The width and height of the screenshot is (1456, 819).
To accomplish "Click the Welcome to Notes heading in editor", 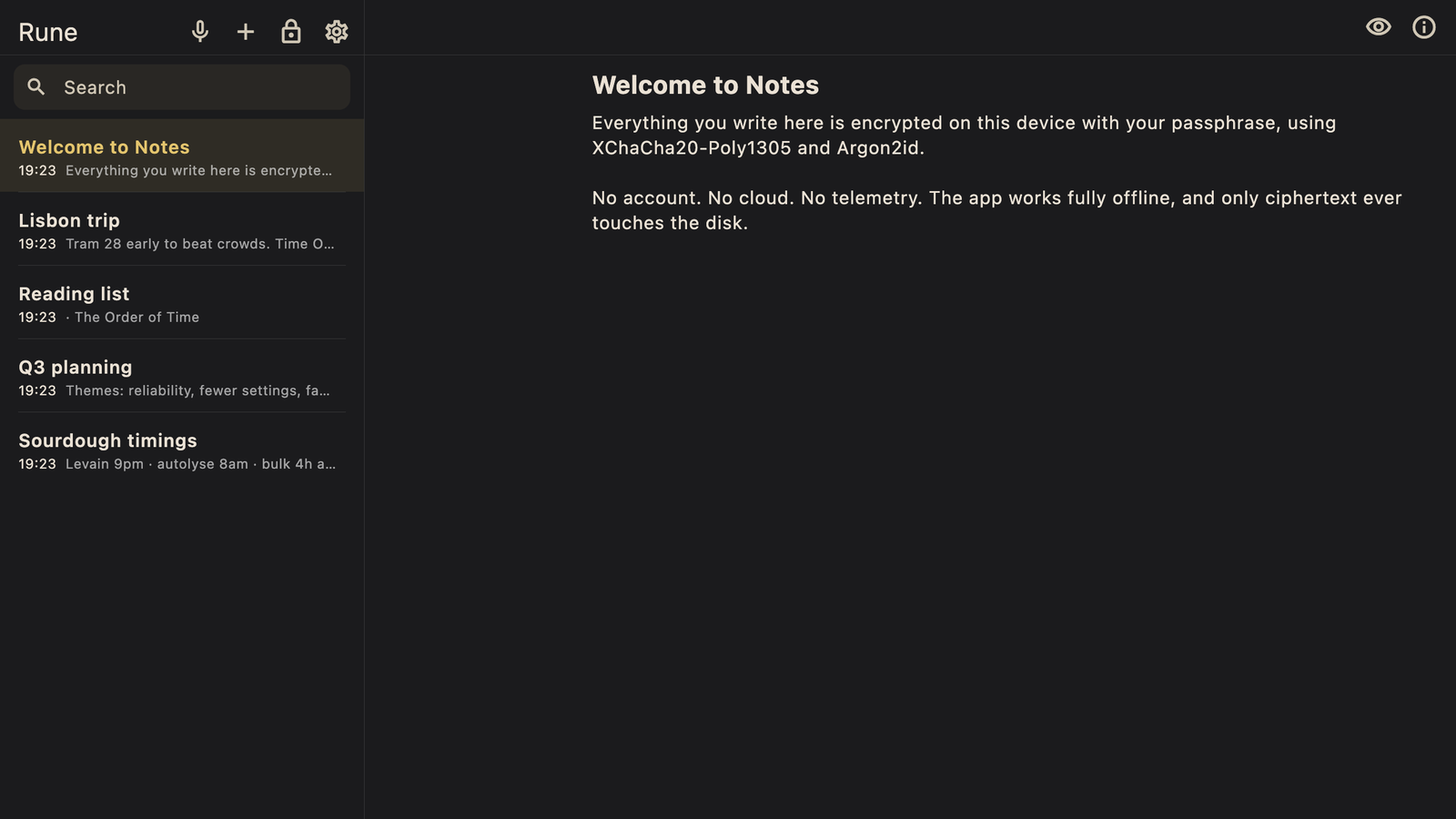I will click(x=705, y=86).
